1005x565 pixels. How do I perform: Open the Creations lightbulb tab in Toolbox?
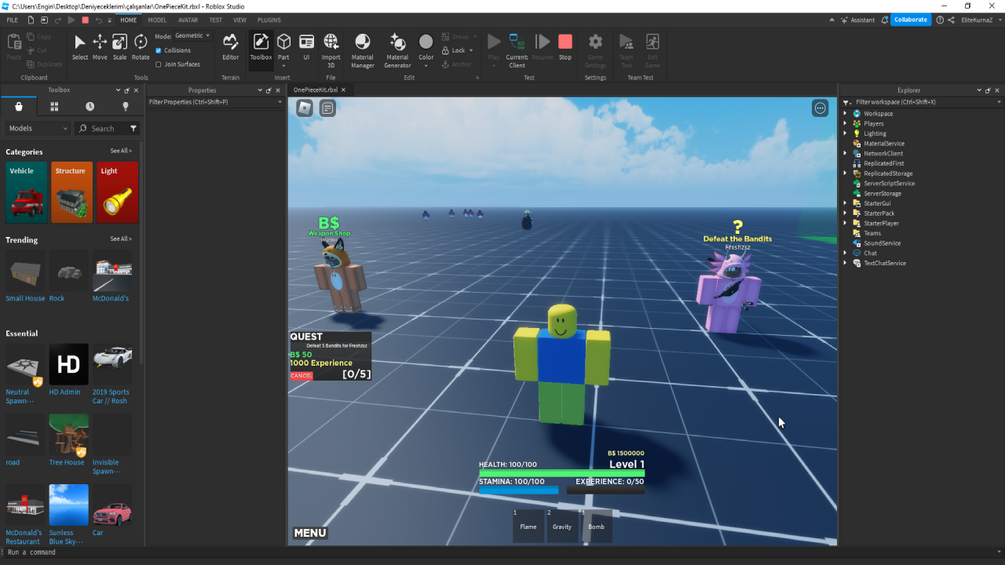tap(126, 106)
